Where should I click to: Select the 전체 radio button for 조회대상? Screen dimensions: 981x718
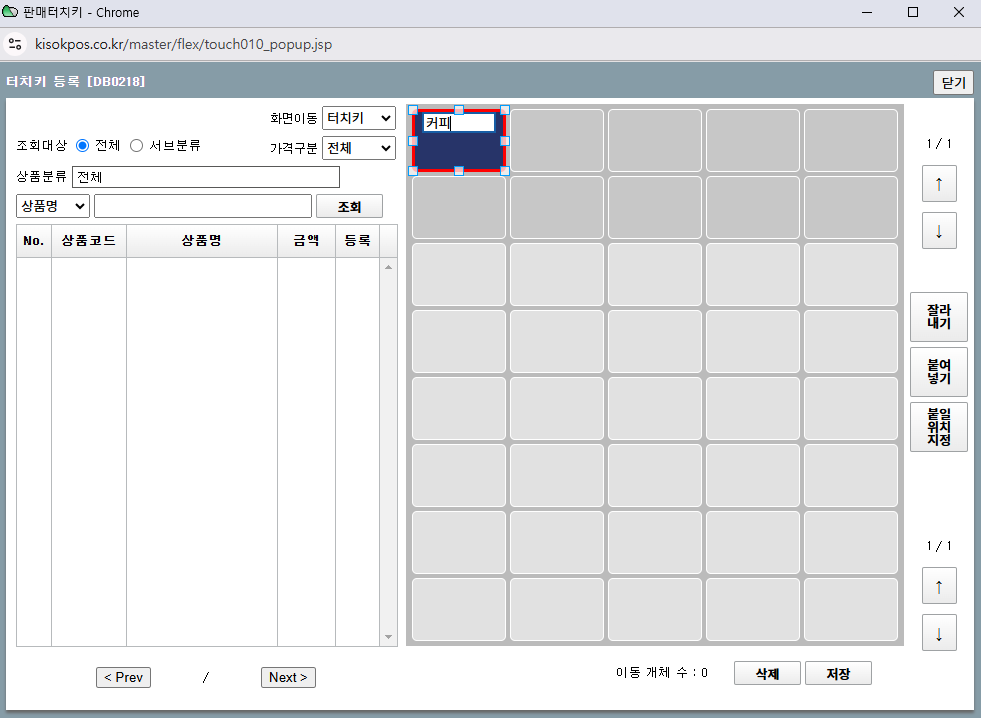(x=83, y=146)
